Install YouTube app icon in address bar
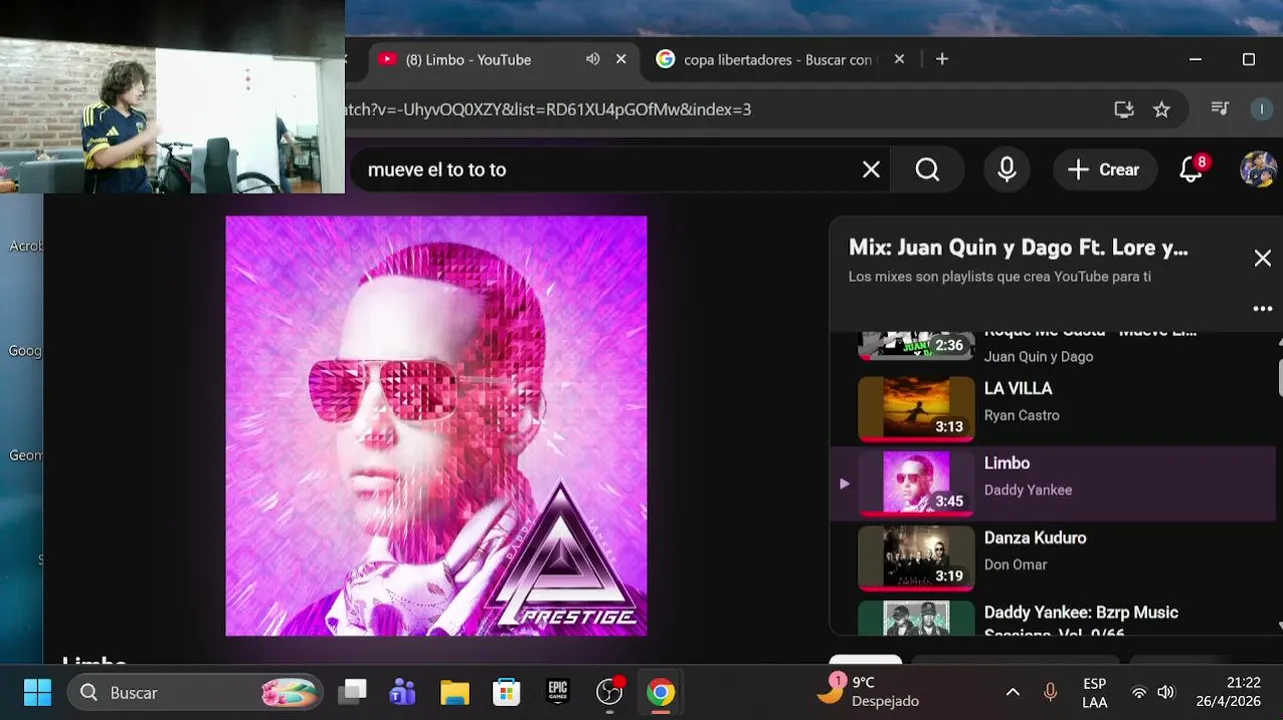The width and height of the screenshot is (1283, 720). tap(1124, 109)
